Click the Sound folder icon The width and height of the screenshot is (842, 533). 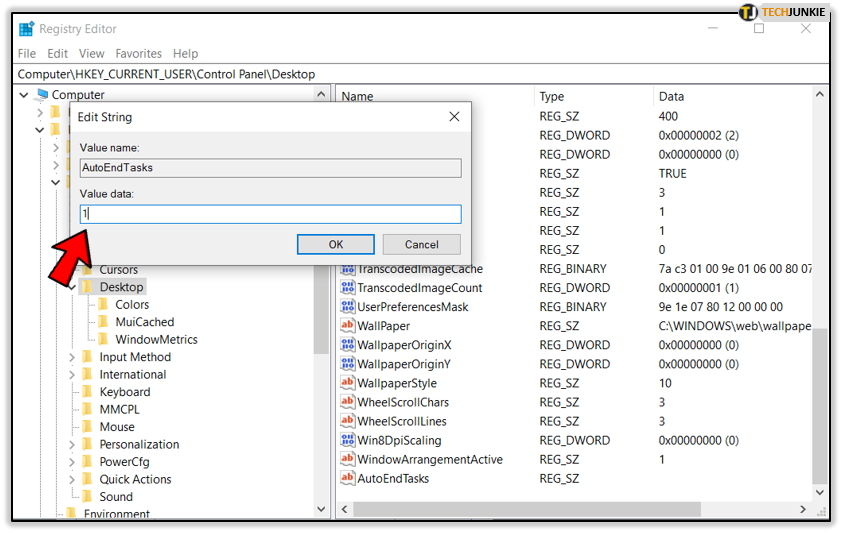pyautogui.click(x=88, y=497)
